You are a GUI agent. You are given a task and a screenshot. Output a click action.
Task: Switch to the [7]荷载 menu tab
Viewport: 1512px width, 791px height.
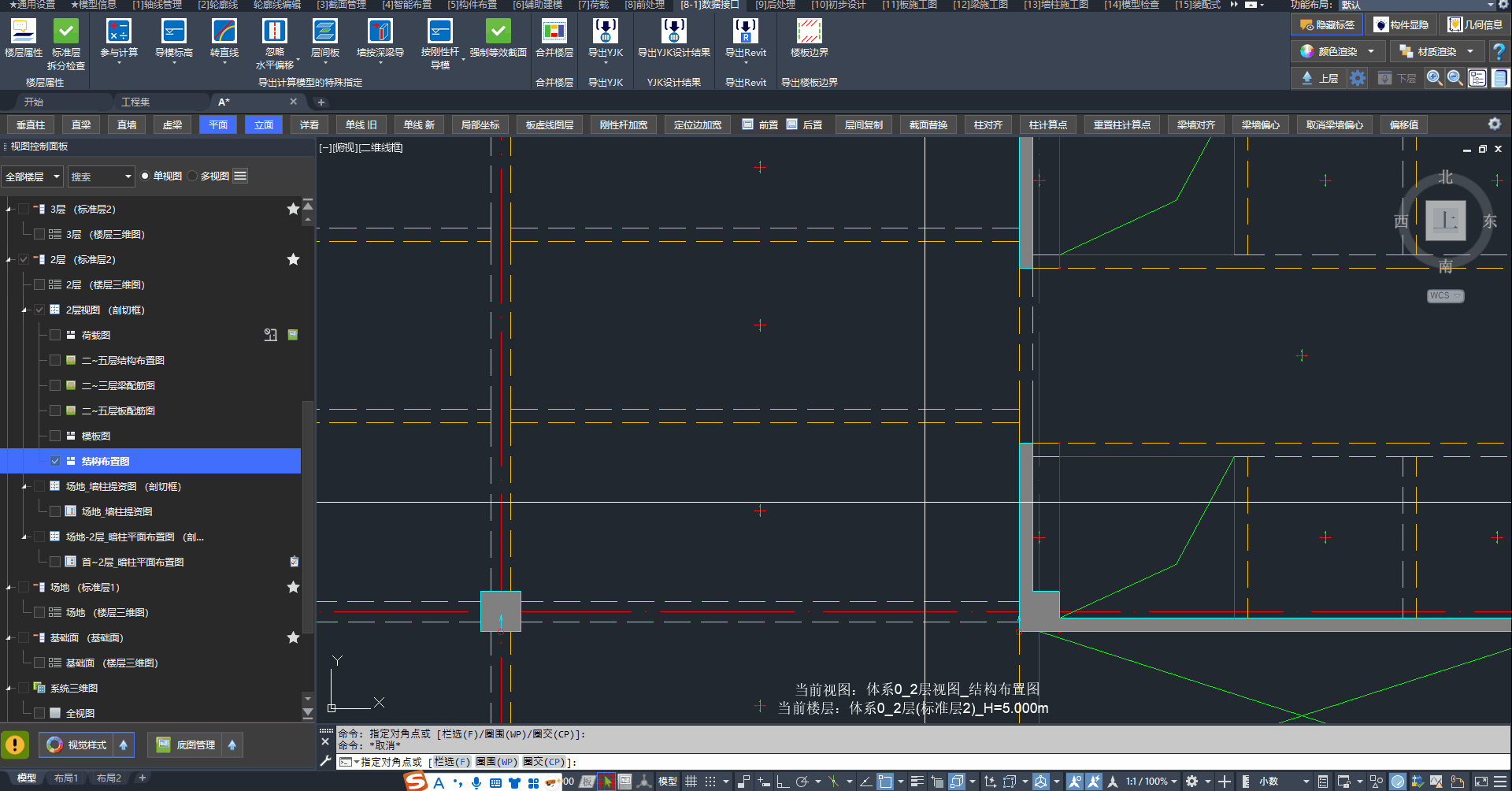pyautogui.click(x=593, y=5)
